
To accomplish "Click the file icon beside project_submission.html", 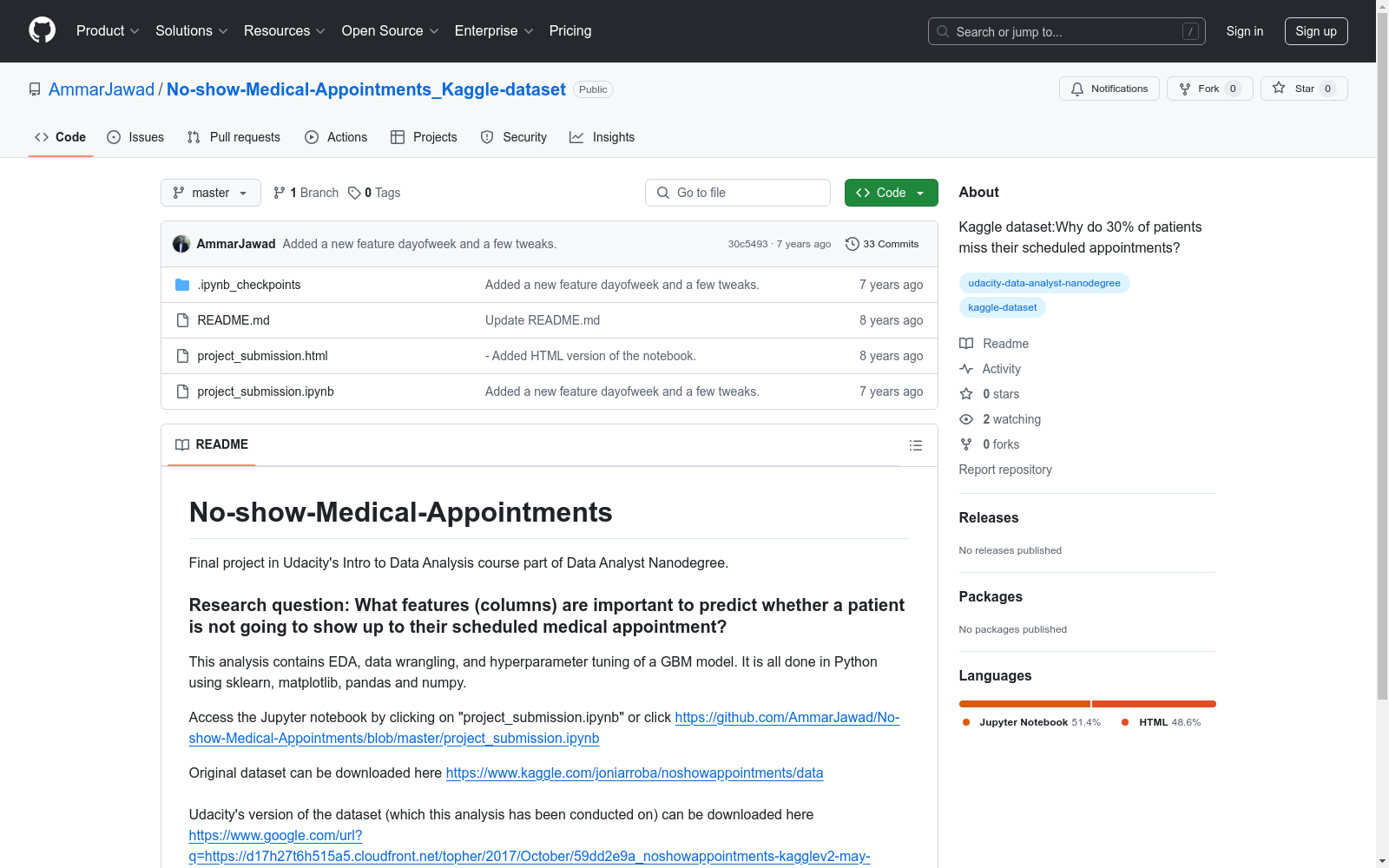I will pyautogui.click(x=182, y=356).
